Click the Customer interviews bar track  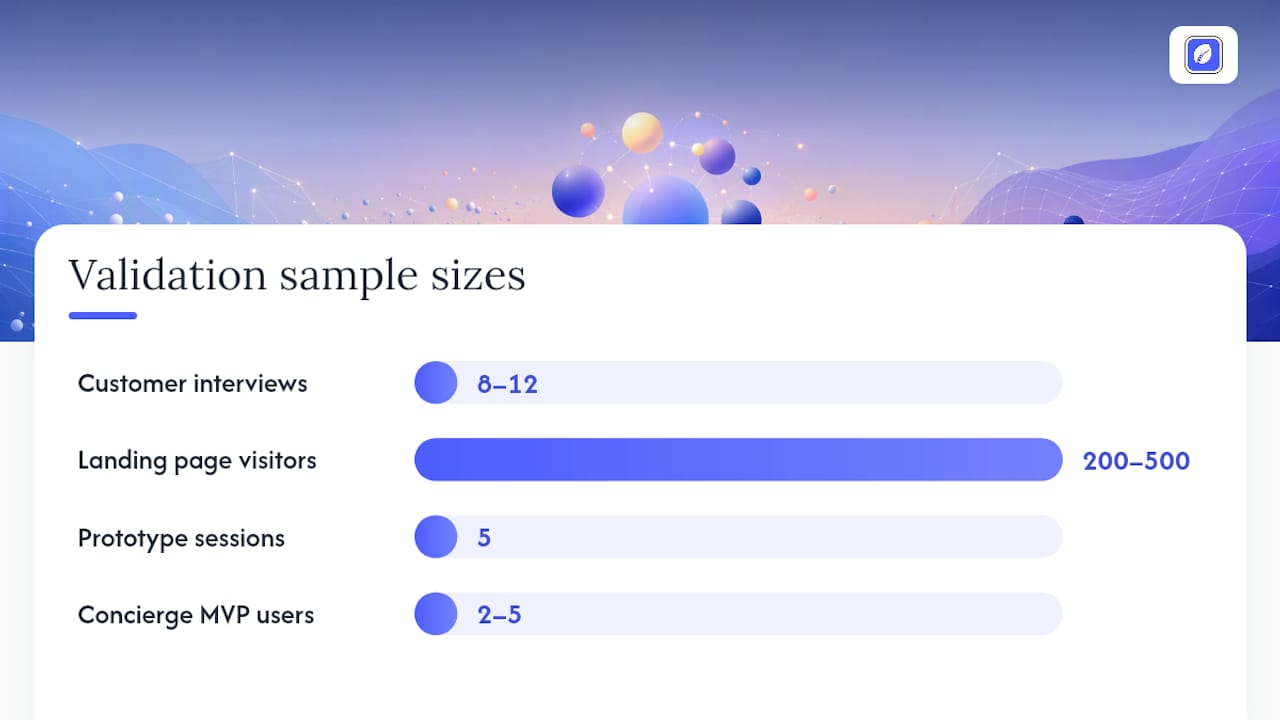pyautogui.click(x=738, y=383)
